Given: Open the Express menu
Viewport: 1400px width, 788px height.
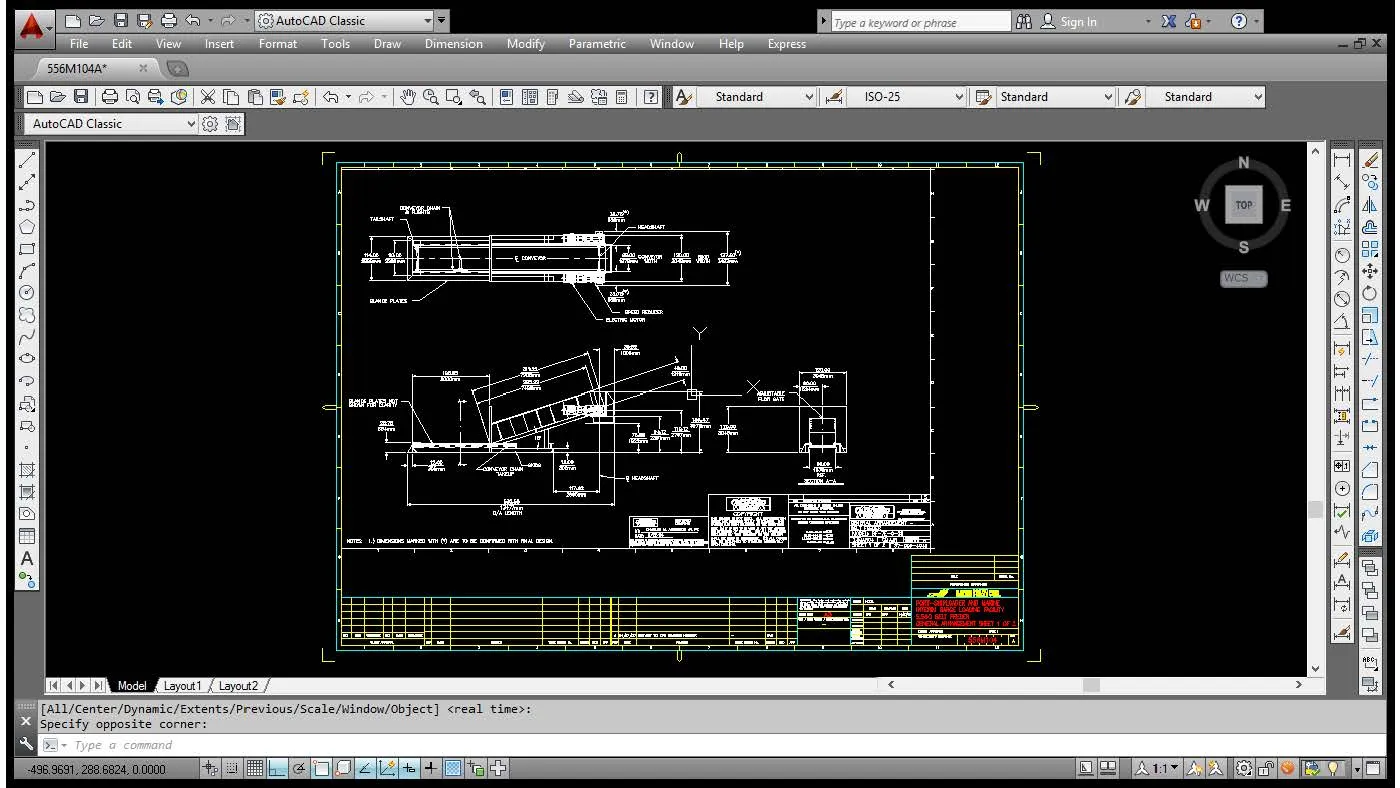Looking at the screenshot, I should tap(786, 44).
